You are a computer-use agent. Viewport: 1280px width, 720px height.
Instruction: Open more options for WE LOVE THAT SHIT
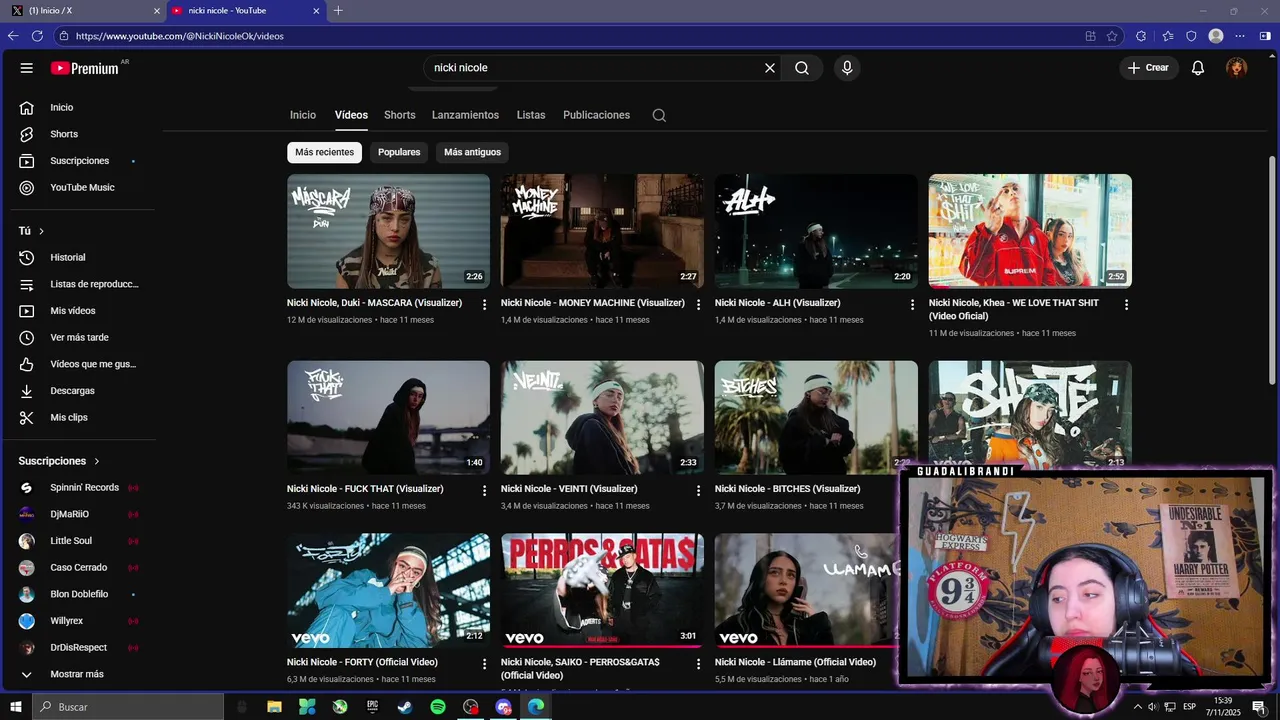pyautogui.click(x=1126, y=304)
